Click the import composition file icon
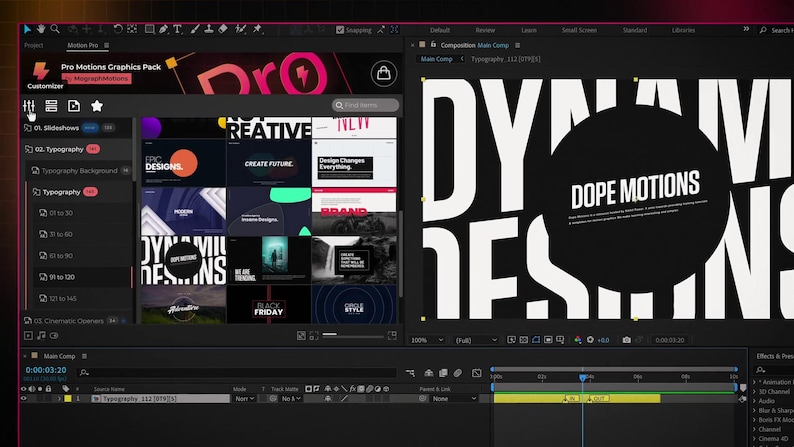The image size is (794, 447). tap(74, 106)
